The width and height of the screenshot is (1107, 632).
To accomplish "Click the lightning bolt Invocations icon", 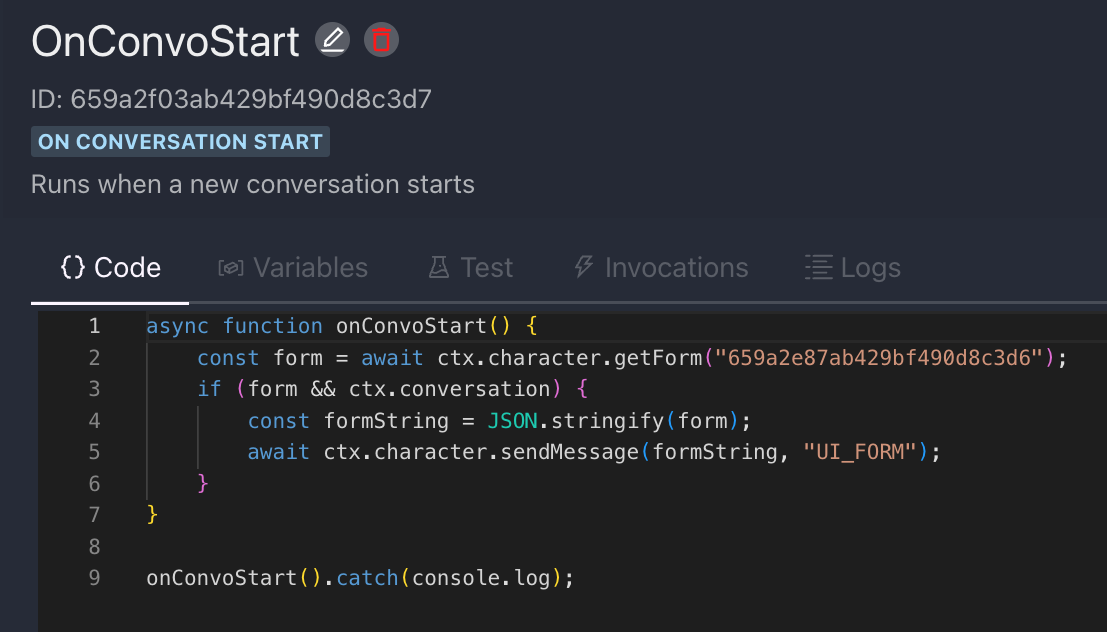I will point(584,267).
